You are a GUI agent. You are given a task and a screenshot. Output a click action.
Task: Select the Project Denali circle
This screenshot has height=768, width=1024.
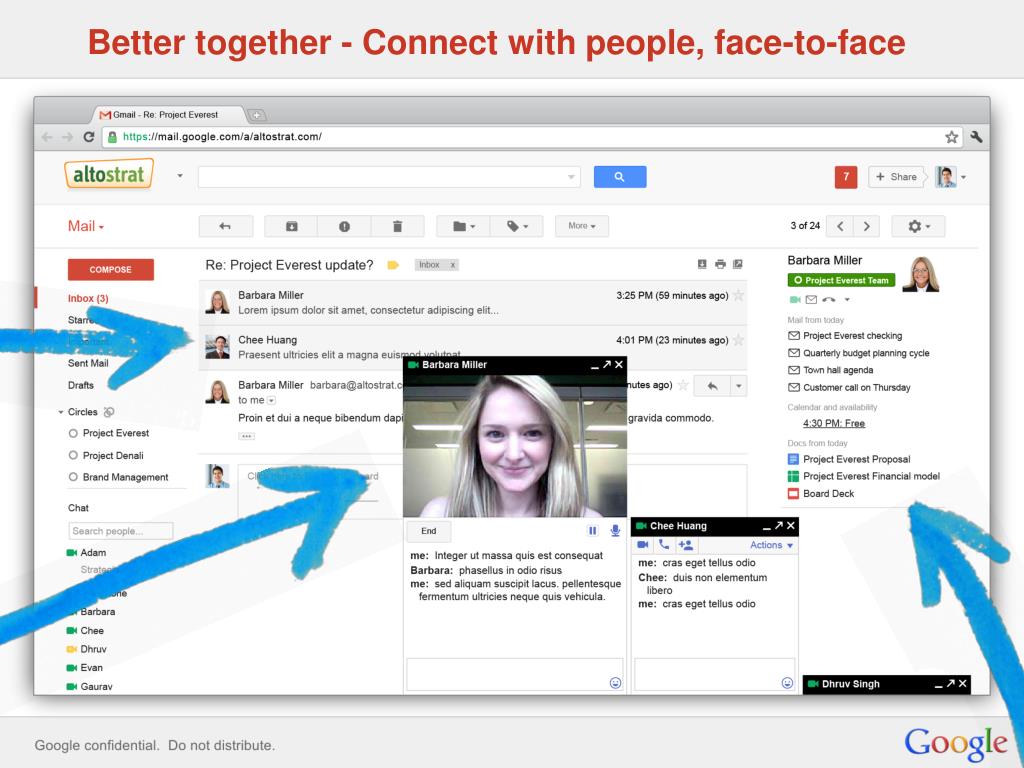(106, 455)
